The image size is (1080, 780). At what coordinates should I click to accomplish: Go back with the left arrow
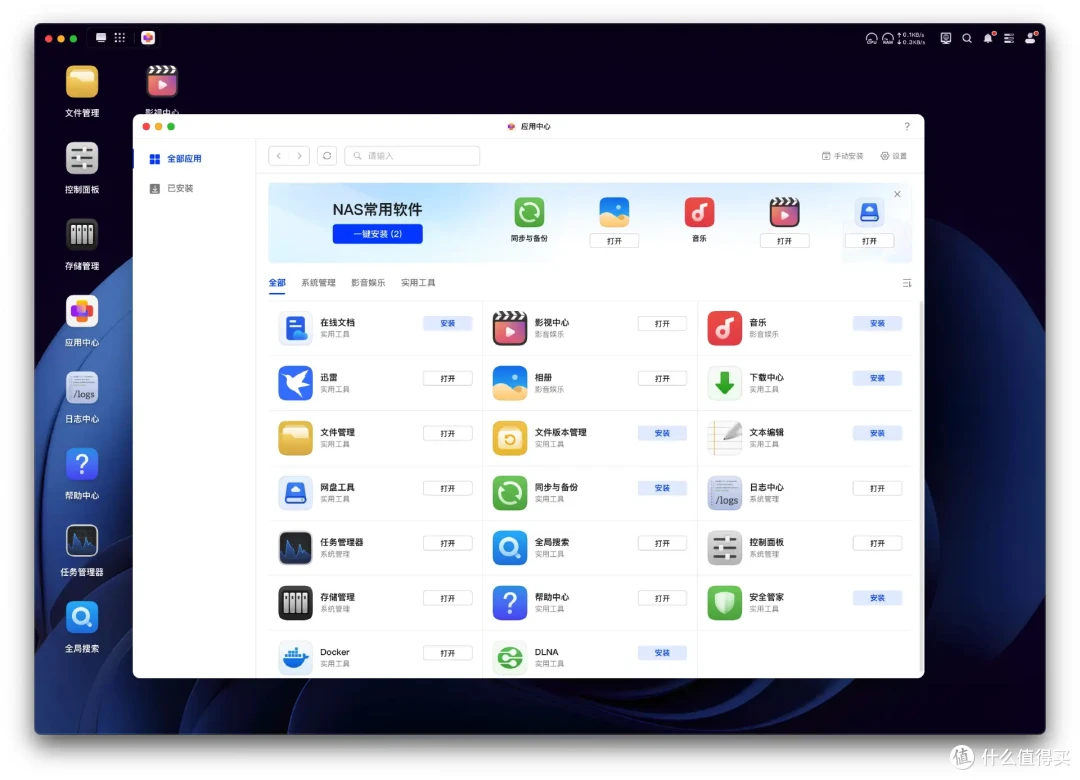279,156
